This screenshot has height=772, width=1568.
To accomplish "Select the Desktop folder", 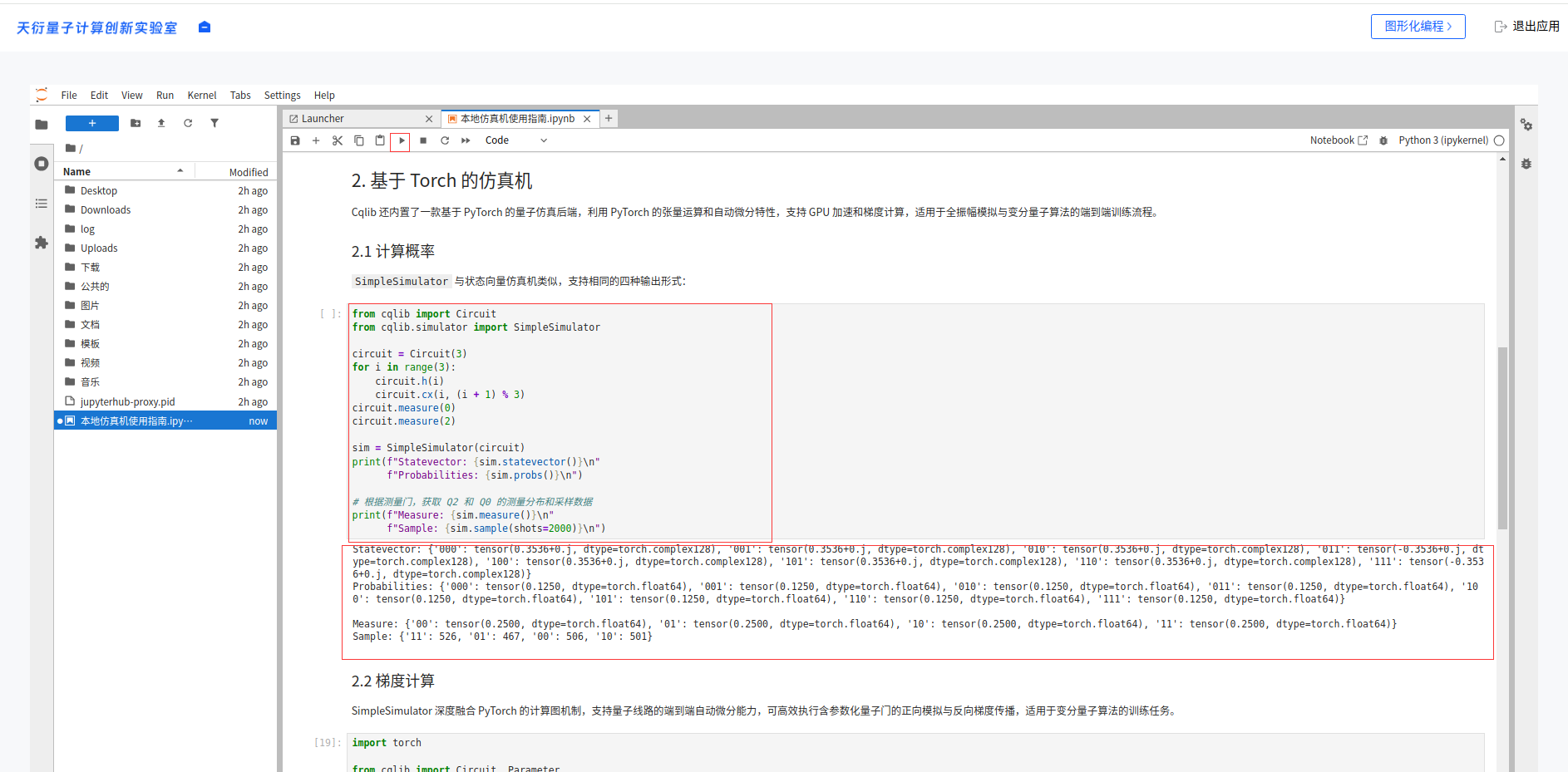I will 165,191.
